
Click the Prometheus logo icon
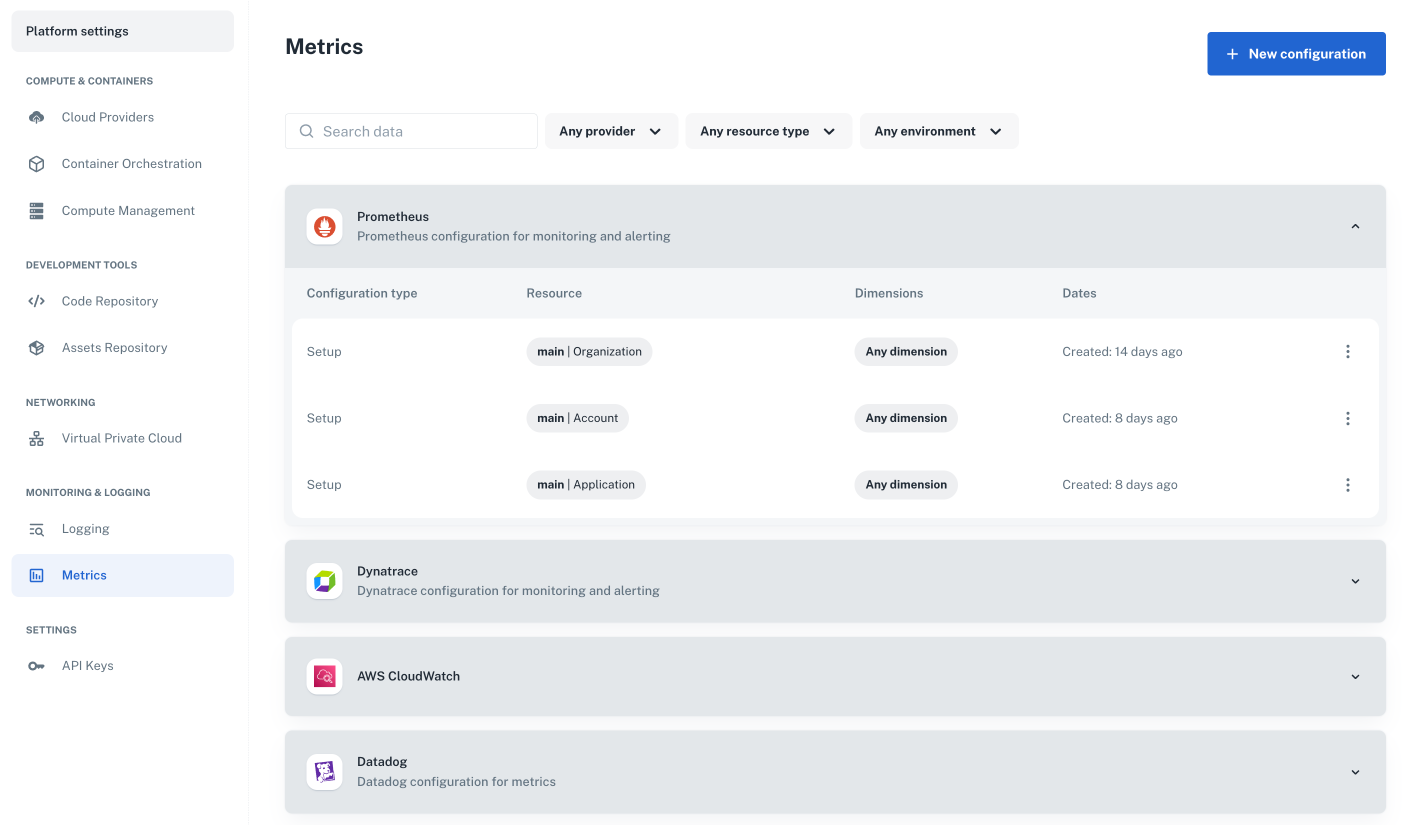324,226
